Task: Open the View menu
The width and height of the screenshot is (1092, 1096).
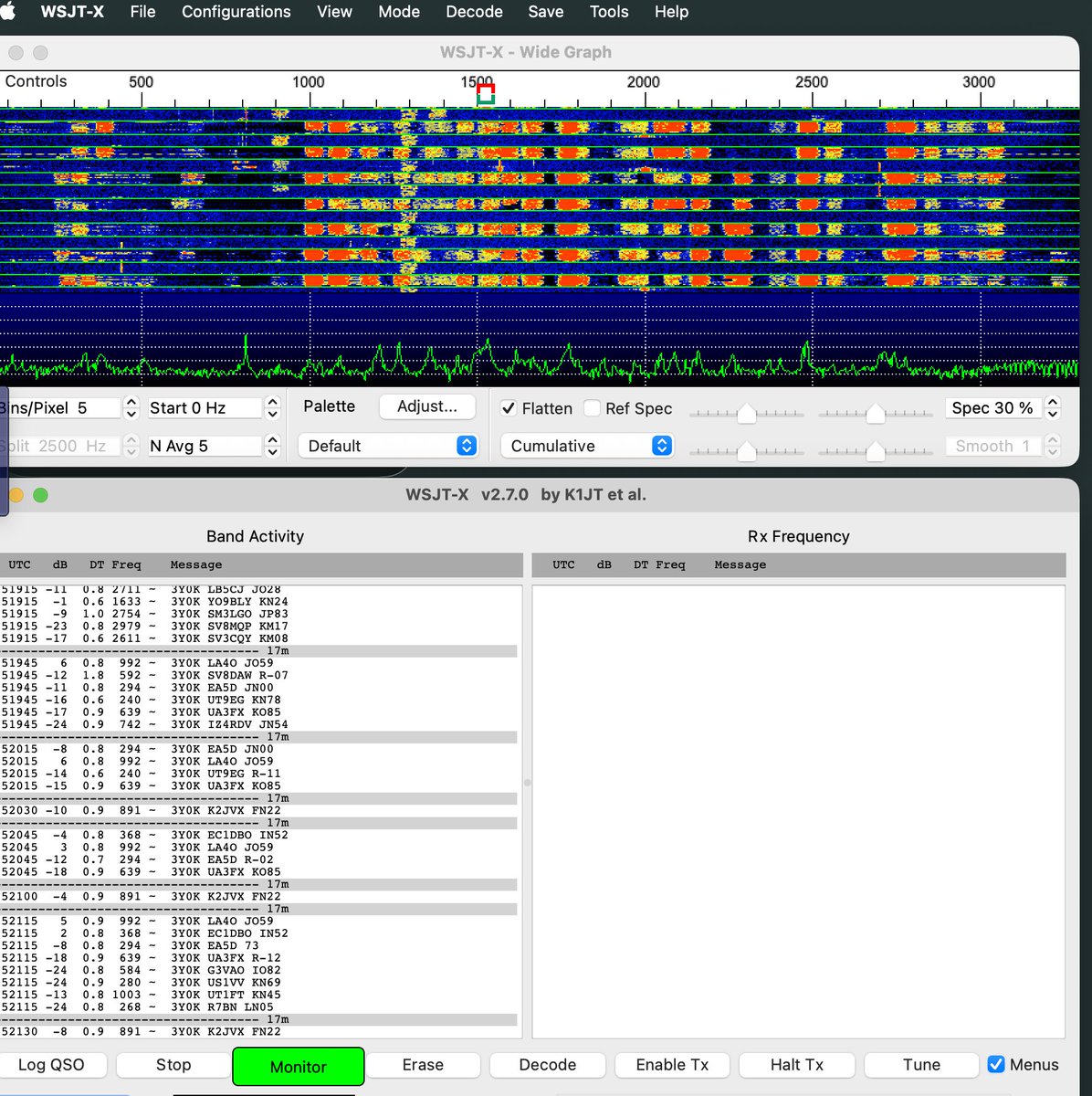Action: click(334, 12)
